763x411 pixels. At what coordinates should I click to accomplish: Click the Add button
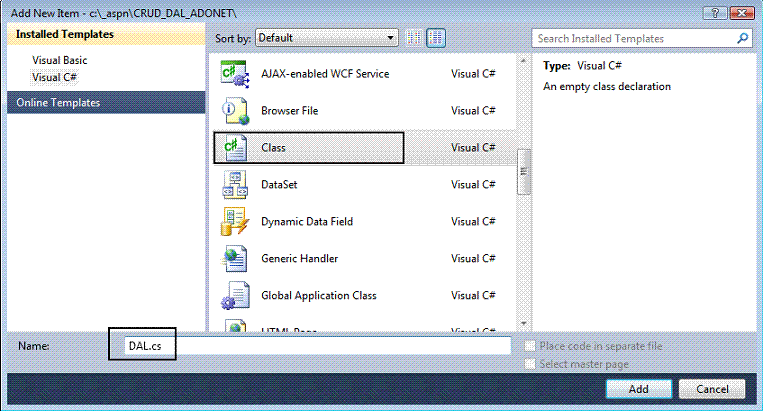pyautogui.click(x=638, y=389)
